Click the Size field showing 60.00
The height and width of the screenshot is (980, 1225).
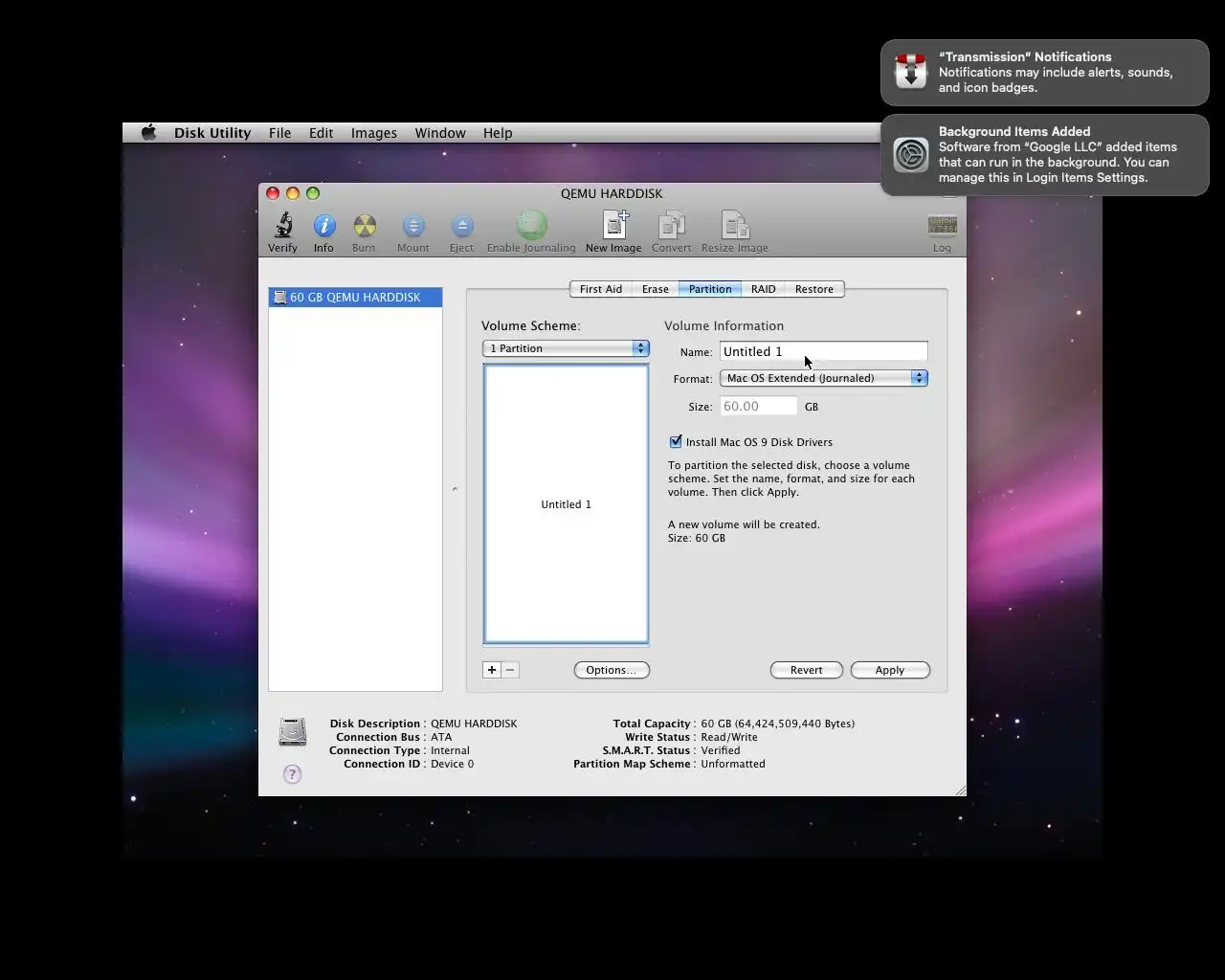[759, 407]
